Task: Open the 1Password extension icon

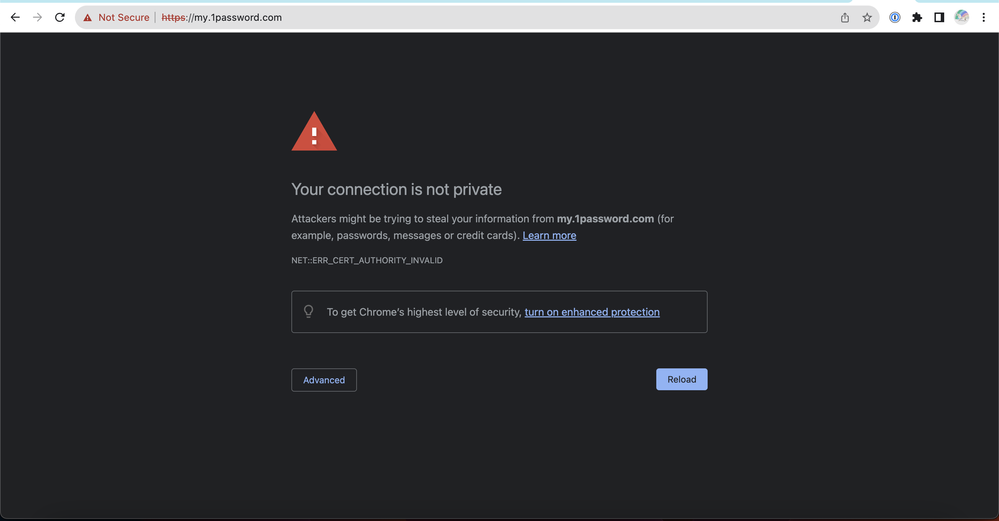Action: coord(895,18)
